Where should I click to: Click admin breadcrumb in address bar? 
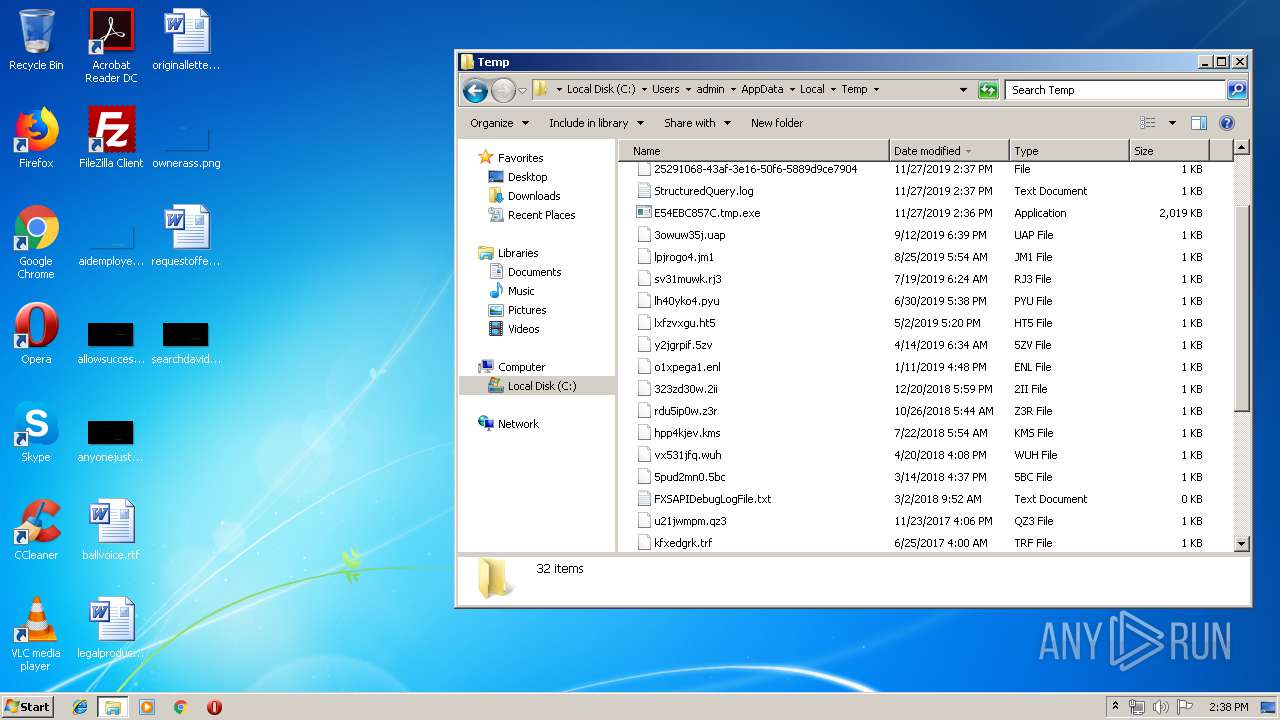(x=710, y=89)
